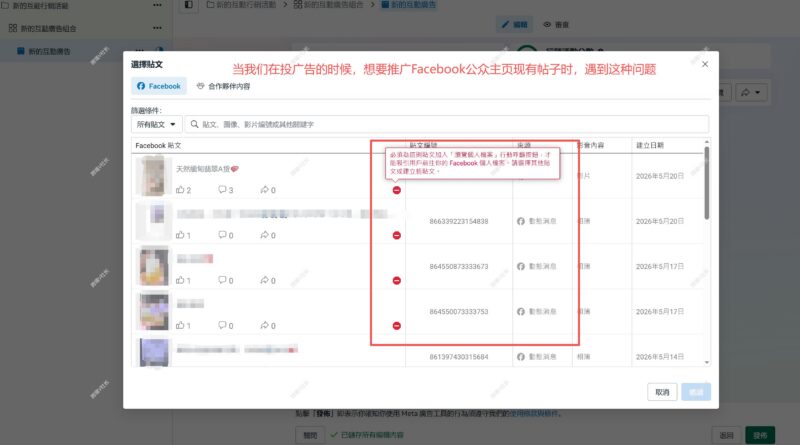Image resolution: width=800 pixels, height=445 pixels.
Task: Click the share icon of post 864550873333673
Action: (x=264, y=280)
